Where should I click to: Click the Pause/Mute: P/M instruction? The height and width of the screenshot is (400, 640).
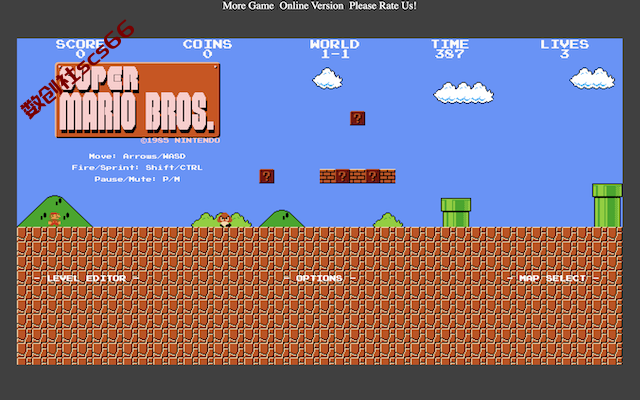[x=137, y=179]
